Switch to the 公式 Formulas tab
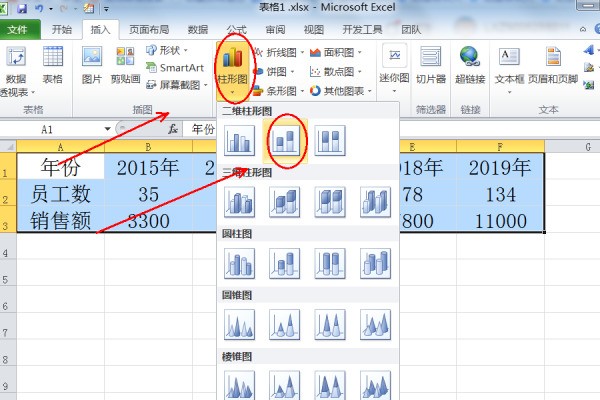Viewport: 600px width, 400px height. (x=236, y=29)
